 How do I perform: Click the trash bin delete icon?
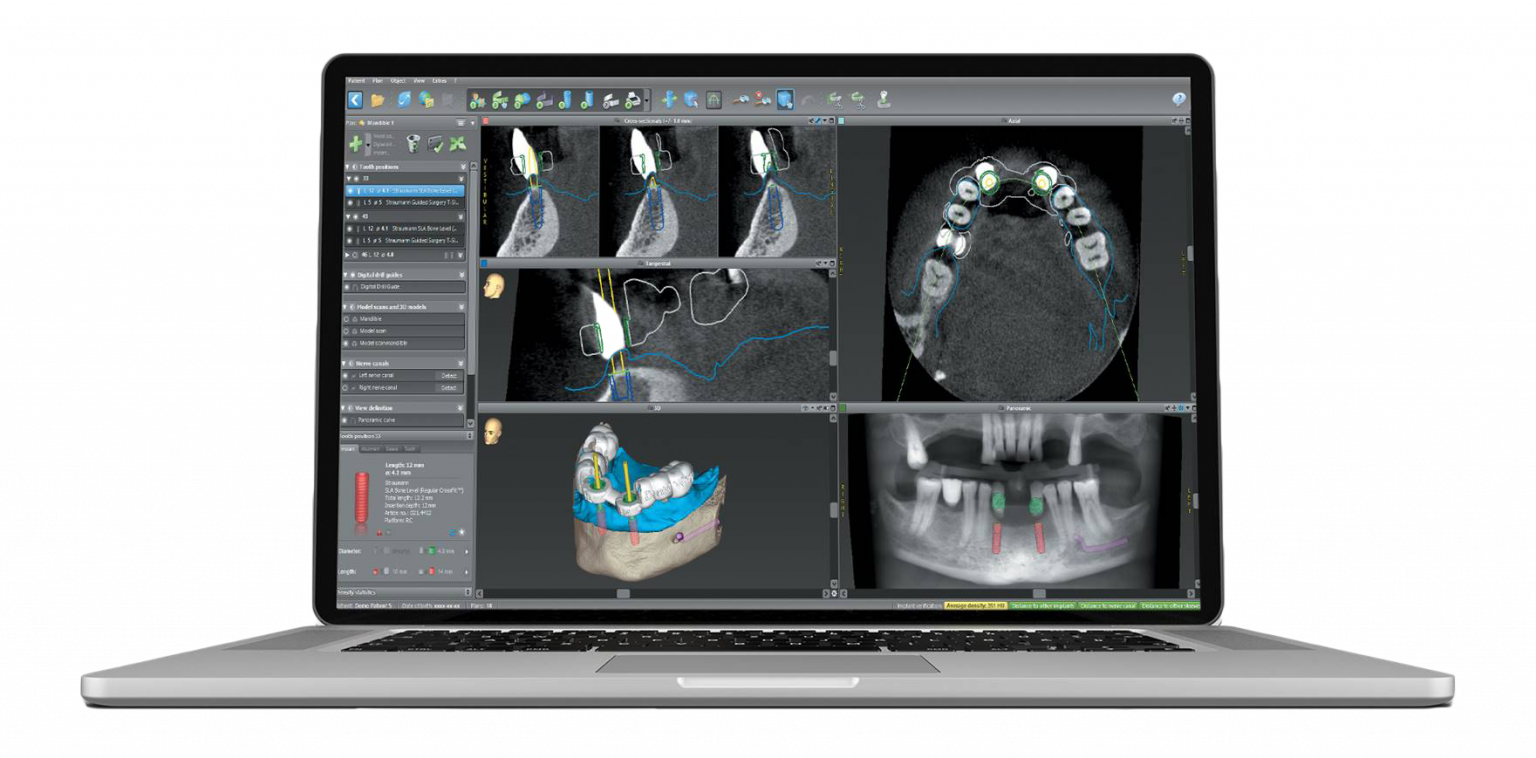coord(413,144)
